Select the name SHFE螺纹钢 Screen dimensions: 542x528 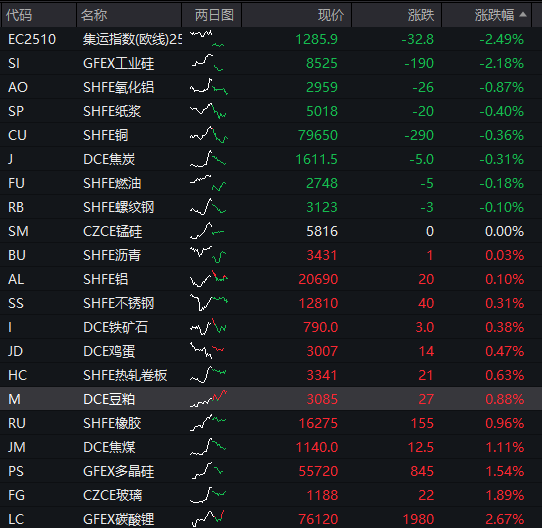119,207
